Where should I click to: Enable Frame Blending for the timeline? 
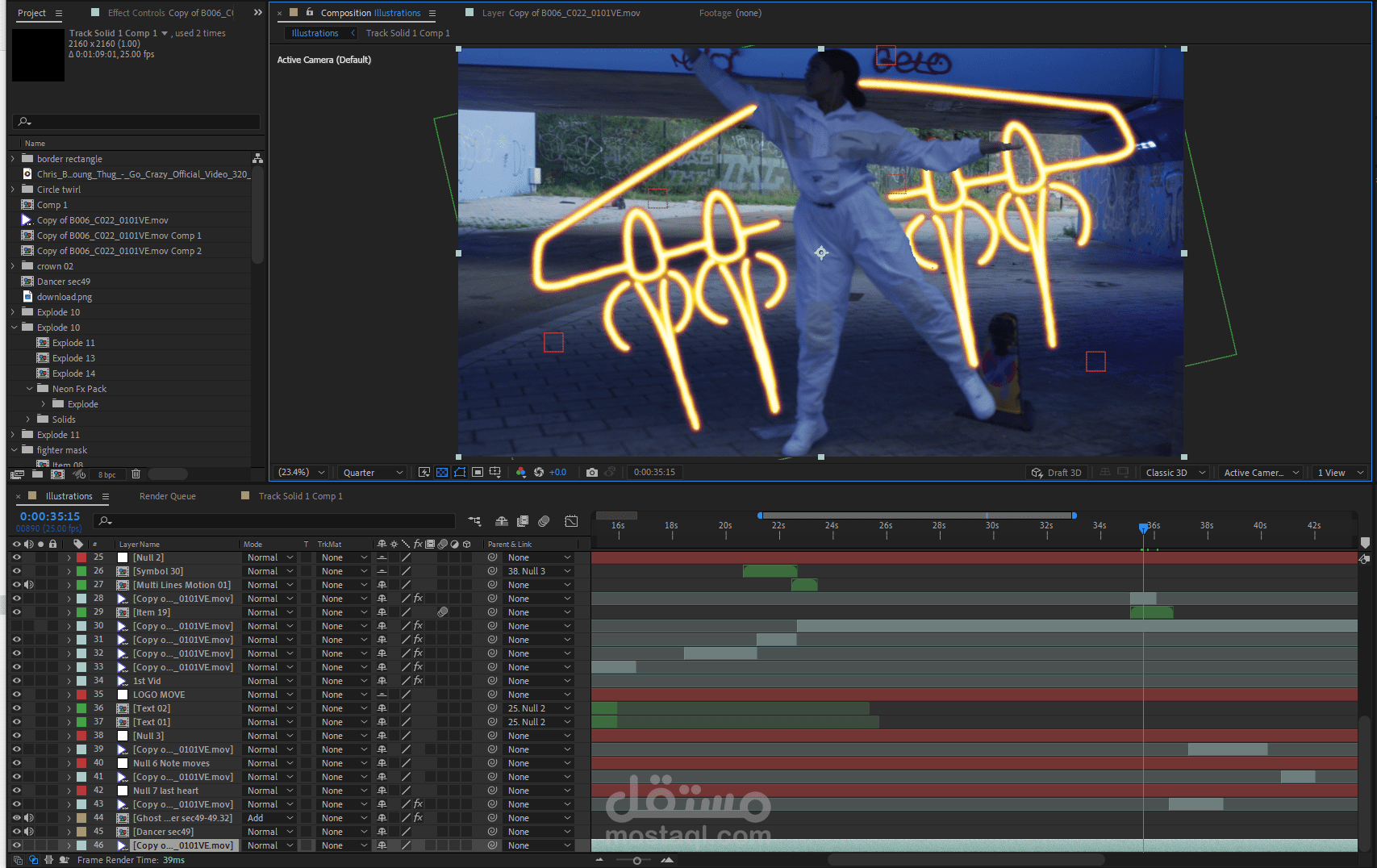[523, 521]
